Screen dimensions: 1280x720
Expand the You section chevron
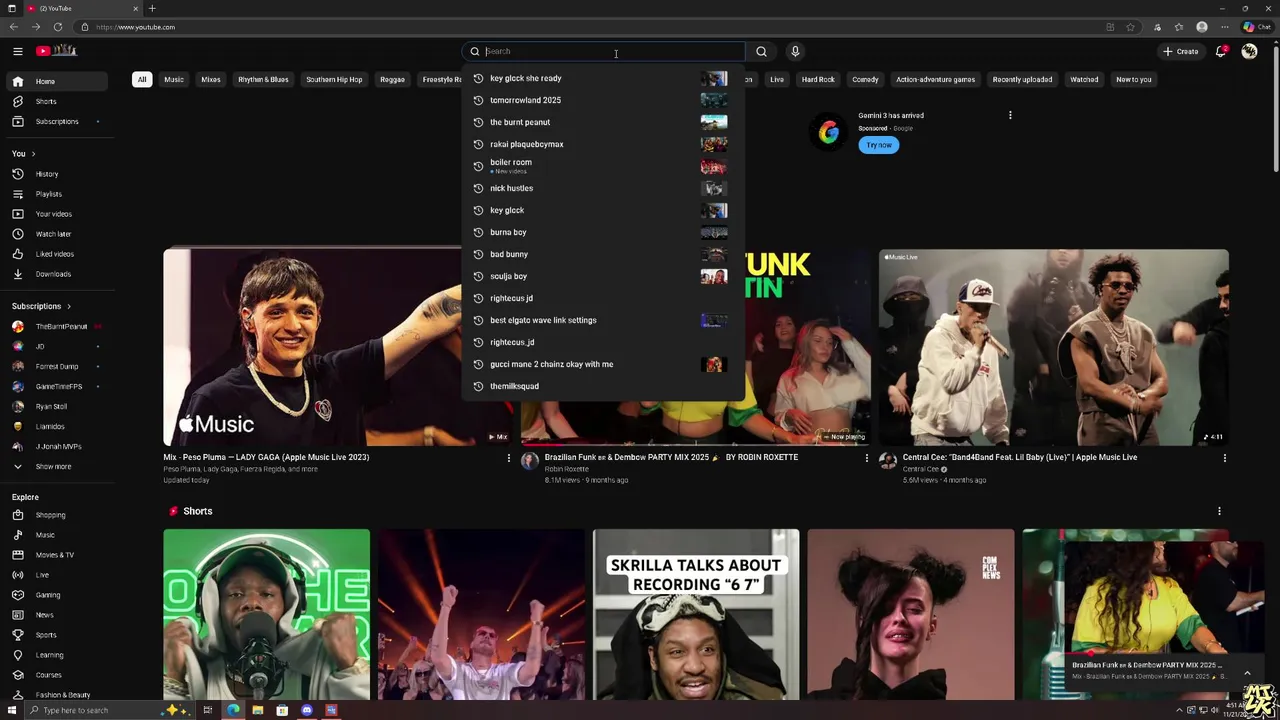(x=33, y=154)
